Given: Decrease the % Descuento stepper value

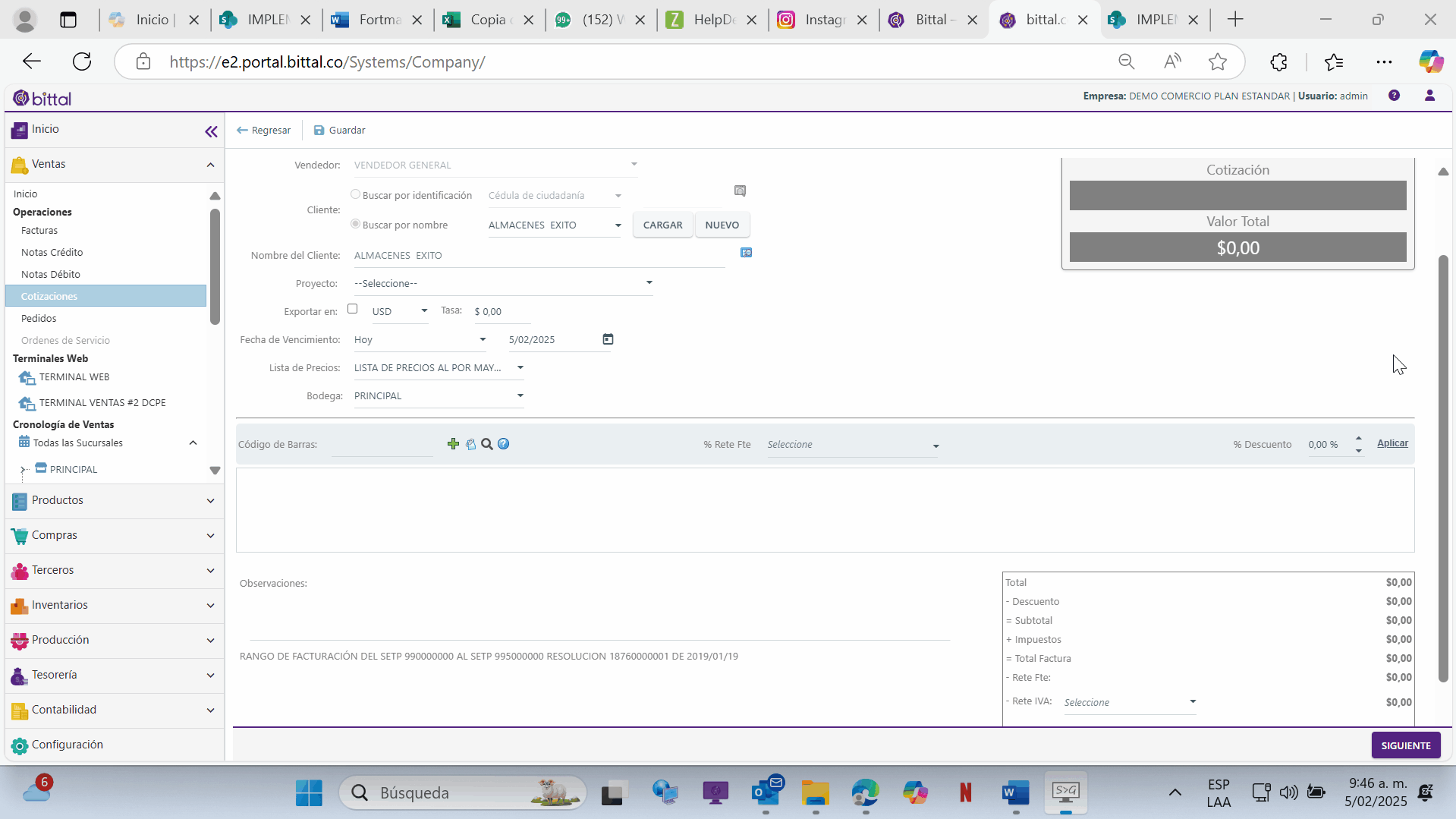Looking at the screenshot, I should tap(1359, 451).
